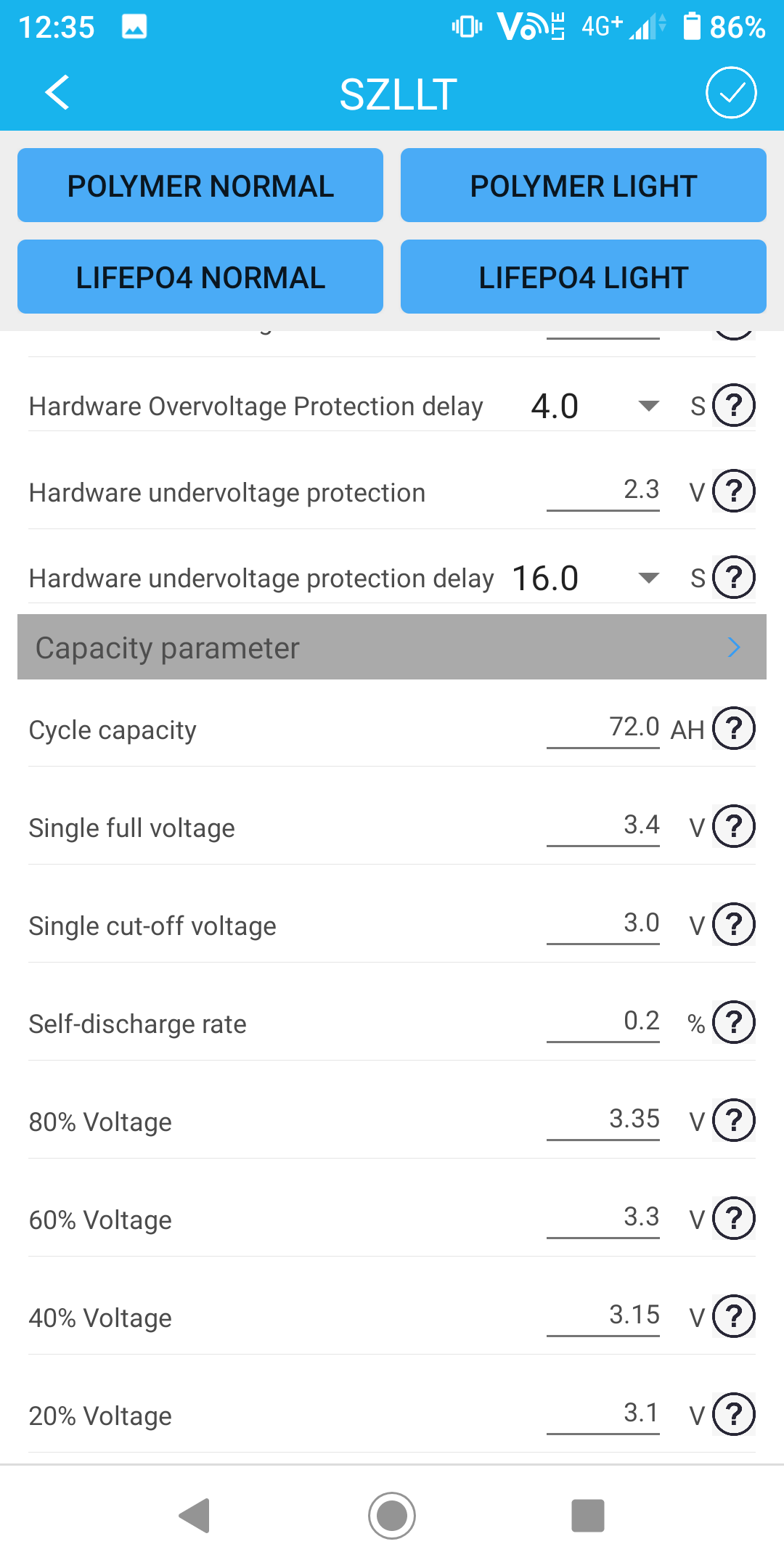The width and height of the screenshot is (784, 1568).
Task: Confirm settings with the checkmark icon
Action: click(731, 93)
